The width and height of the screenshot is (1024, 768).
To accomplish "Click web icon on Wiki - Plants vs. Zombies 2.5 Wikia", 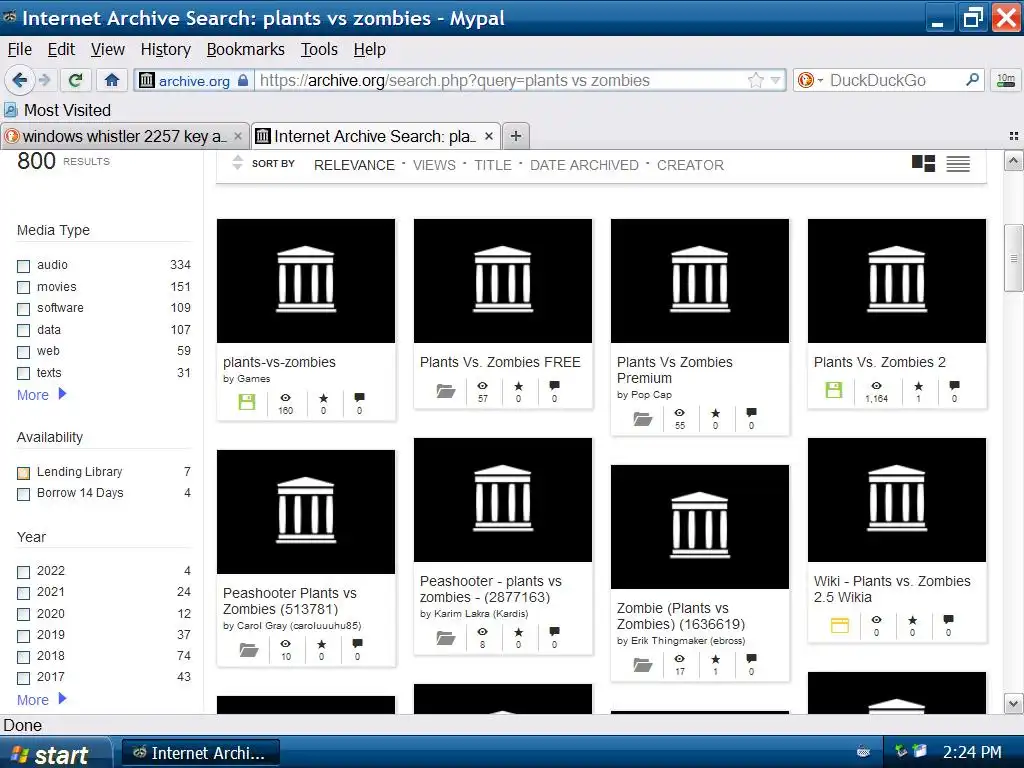I will 840,626.
